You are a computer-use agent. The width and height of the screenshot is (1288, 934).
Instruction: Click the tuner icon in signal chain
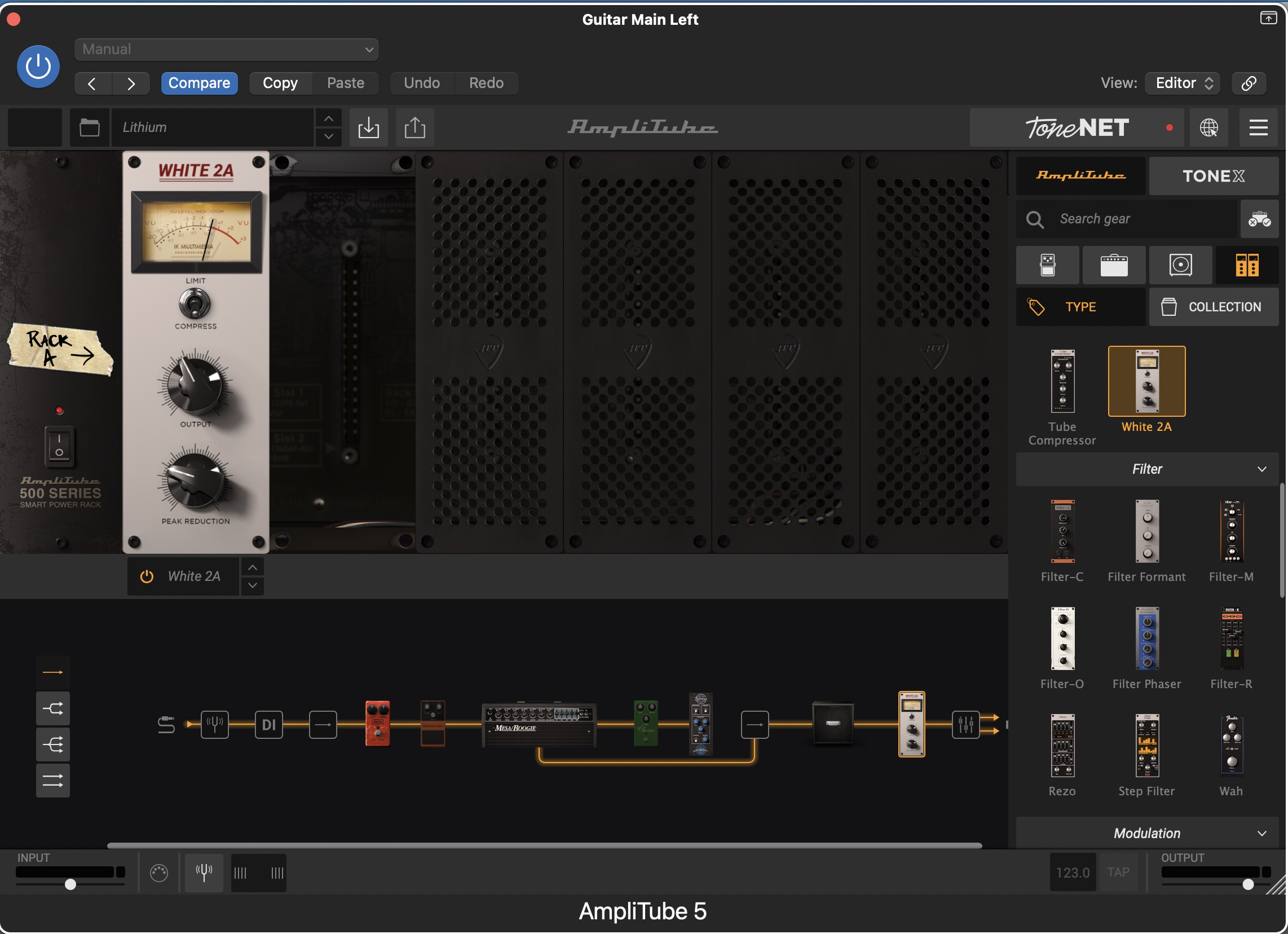(215, 725)
